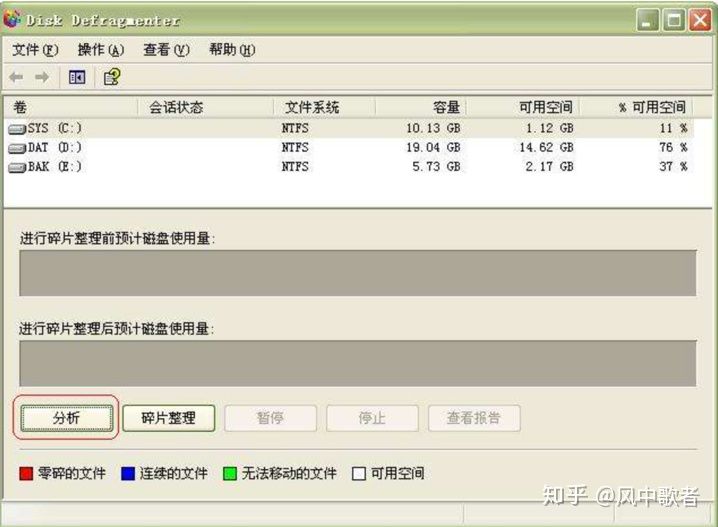718x527 pixels.
Task: Open the 操作(A) menu
Action: [101, 49]
